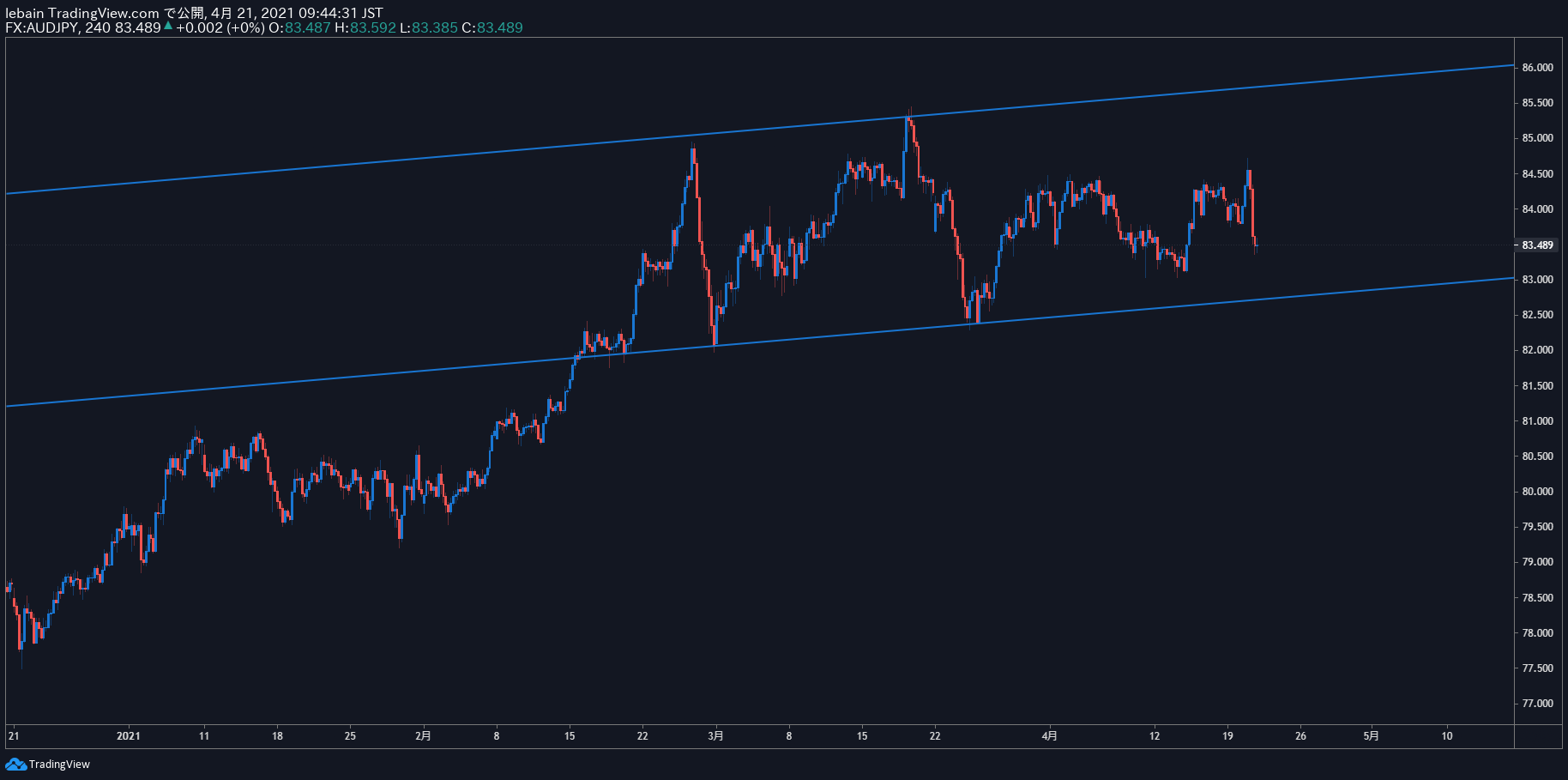Image resolution: width=1568 pixels, height=780 pixels.
Task: Click the open value O:83.487
Action: pyautogui.click(x=299, y=27)
